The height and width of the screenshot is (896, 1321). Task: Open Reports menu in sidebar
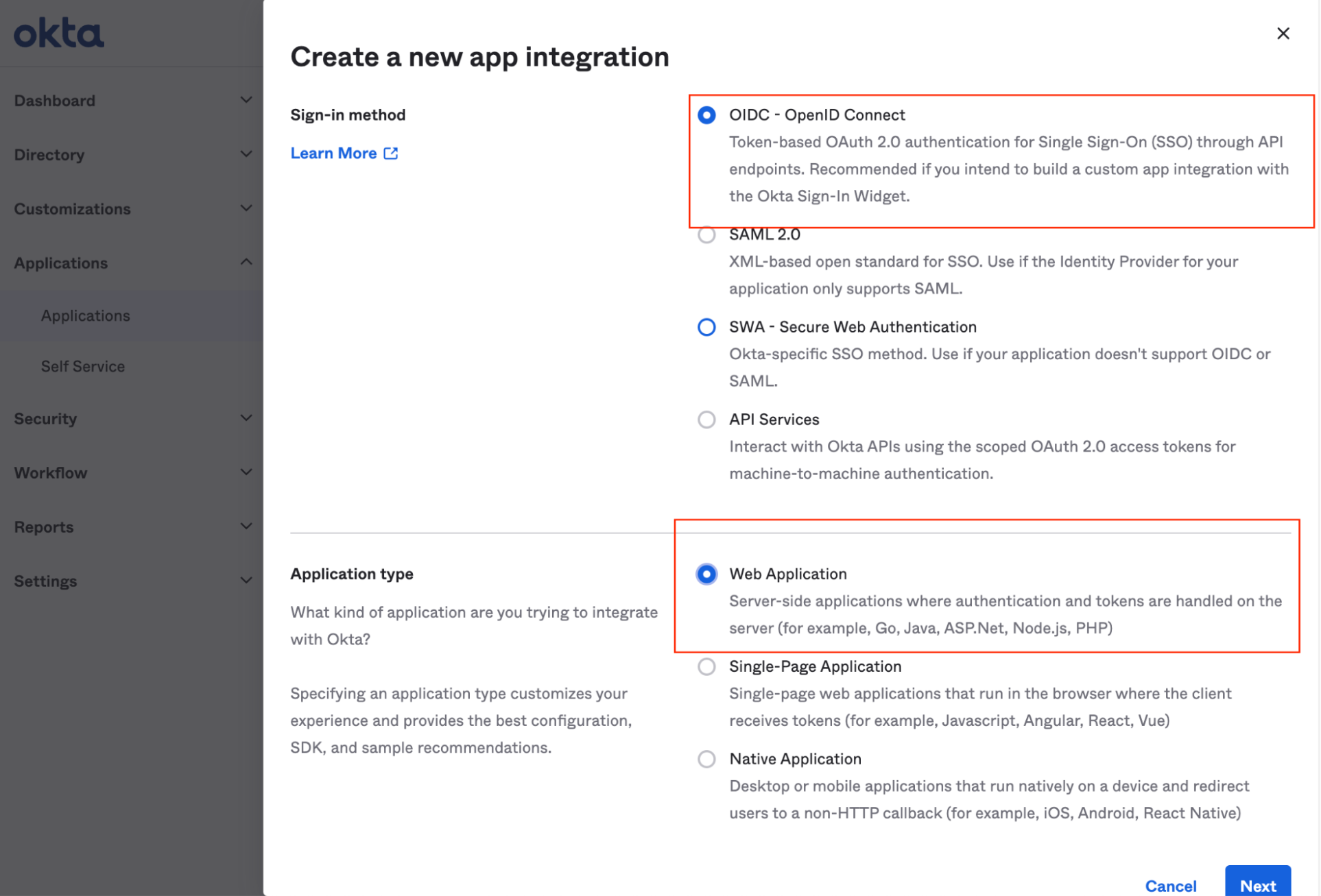[x=44, y=527]
